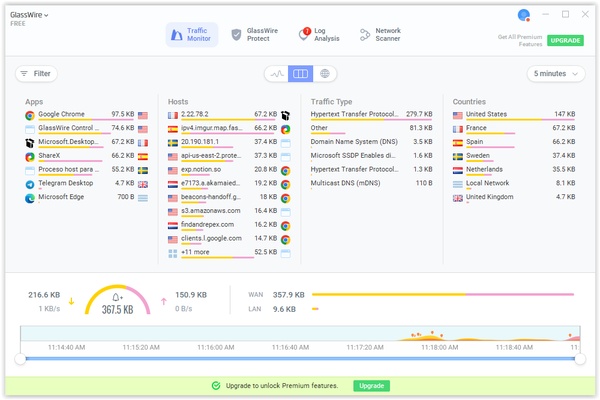Screen dimensions: 600x400
Task: Click the Spain flag beside ipv4.imgur.map host
Action: (173, 129)
